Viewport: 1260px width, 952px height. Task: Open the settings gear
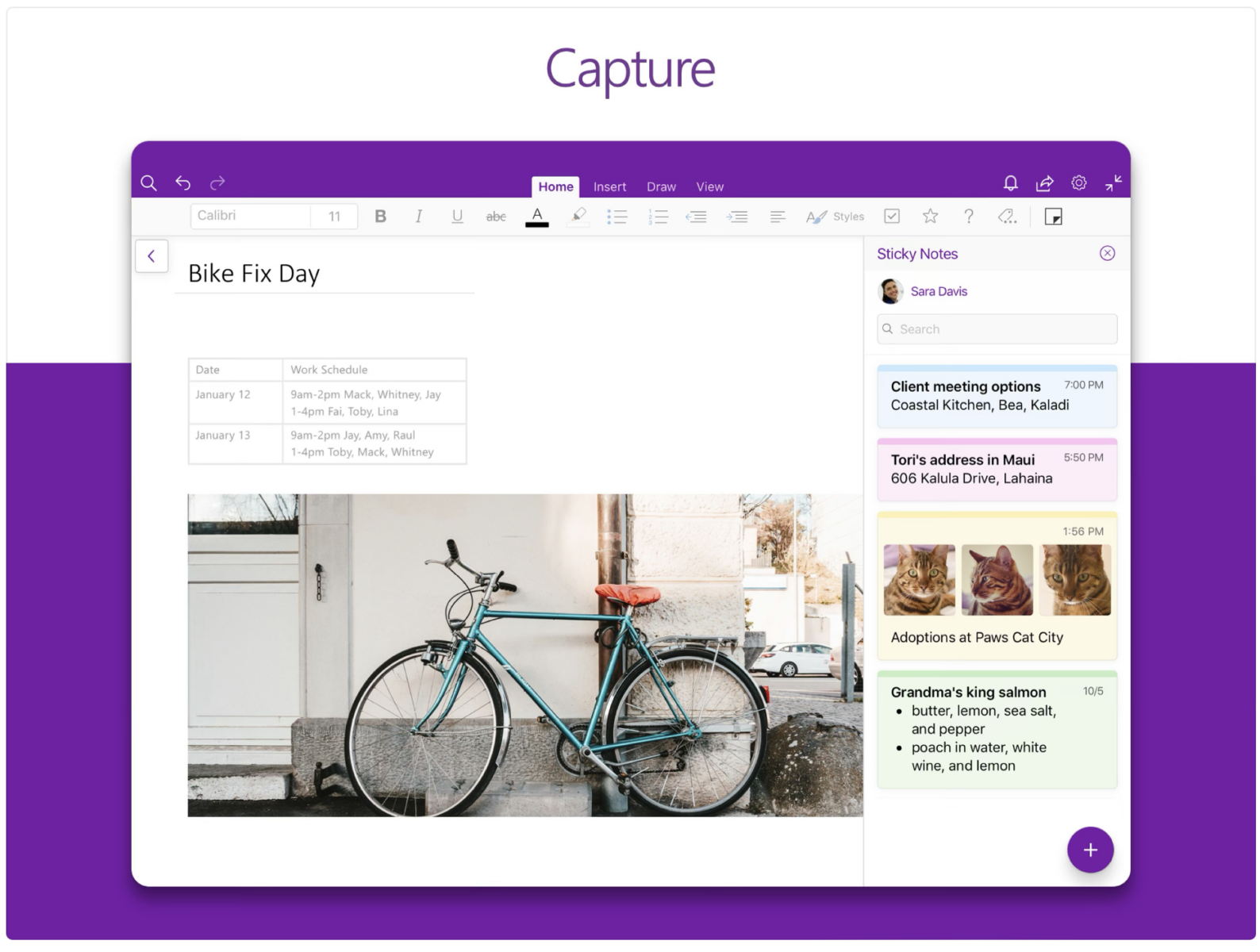pos(1078,183)
